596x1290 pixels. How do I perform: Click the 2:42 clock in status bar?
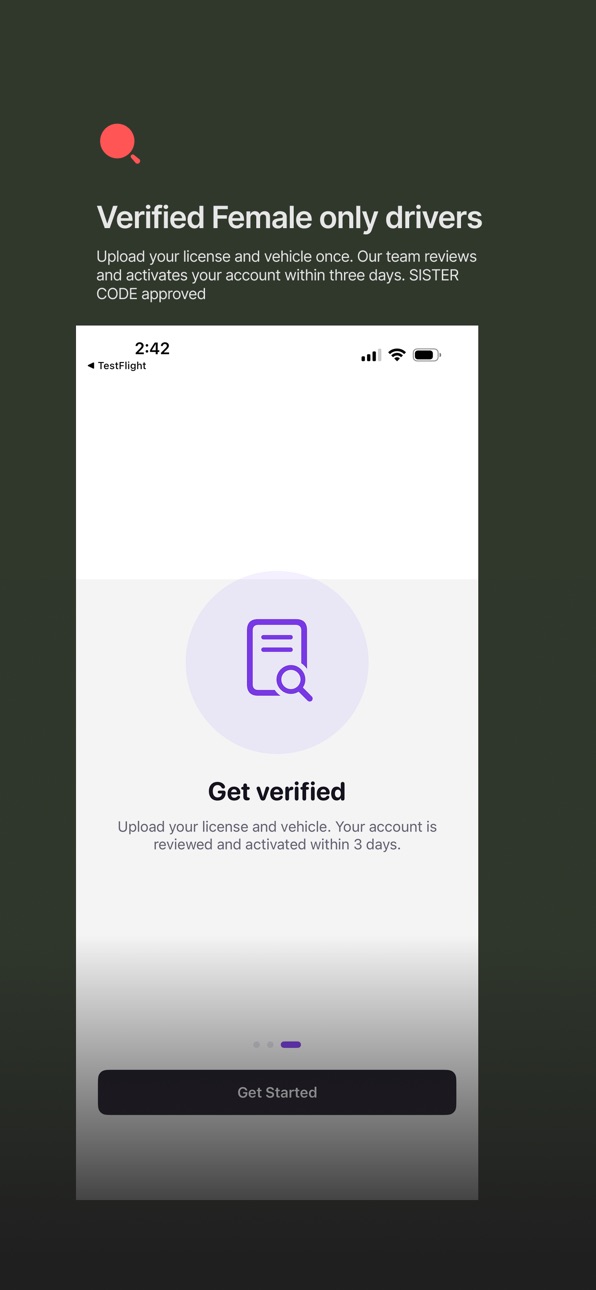coord(152,348)
